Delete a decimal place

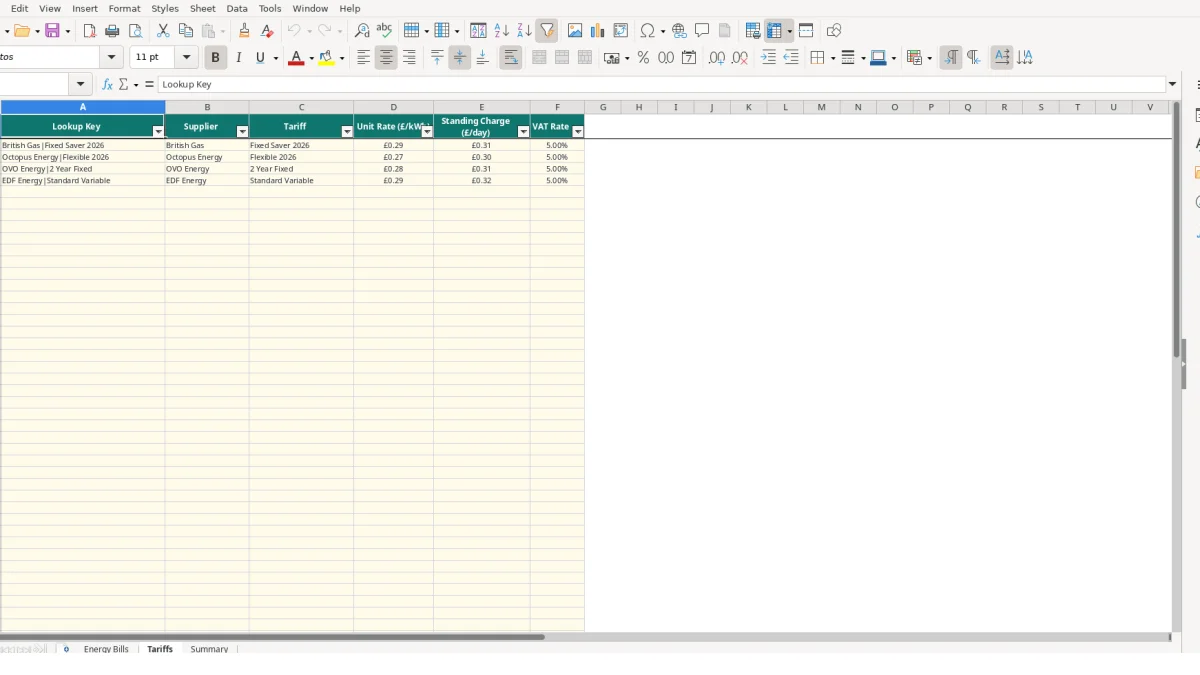(740, 58)
